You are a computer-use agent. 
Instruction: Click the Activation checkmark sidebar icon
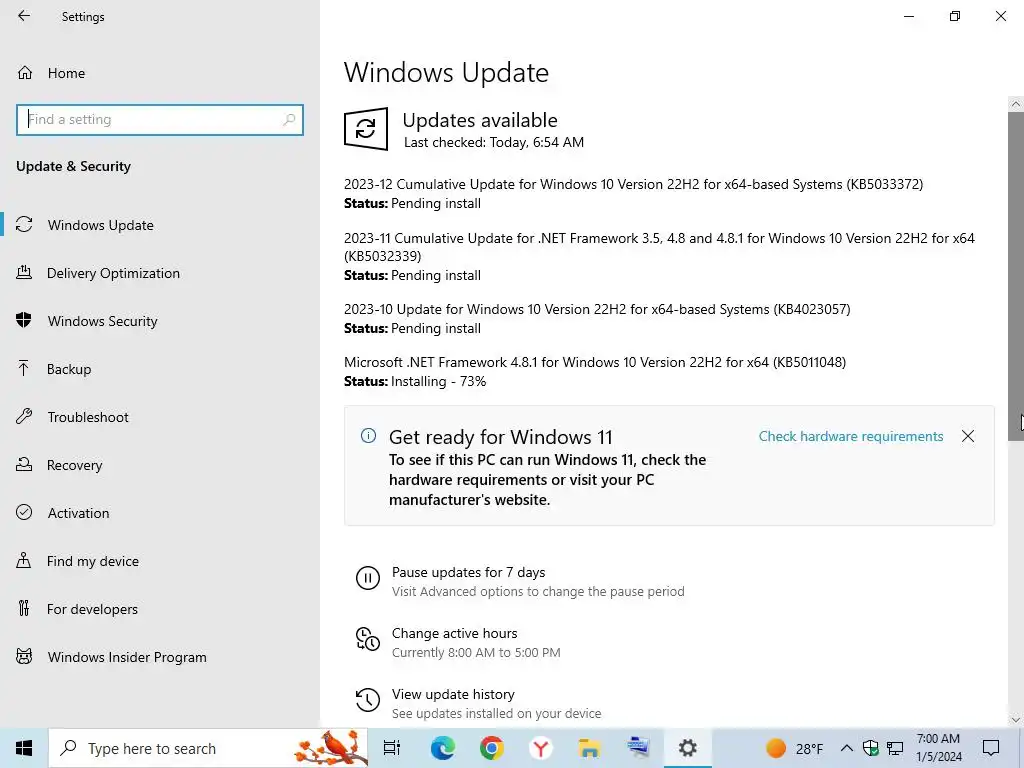[24, 513]
